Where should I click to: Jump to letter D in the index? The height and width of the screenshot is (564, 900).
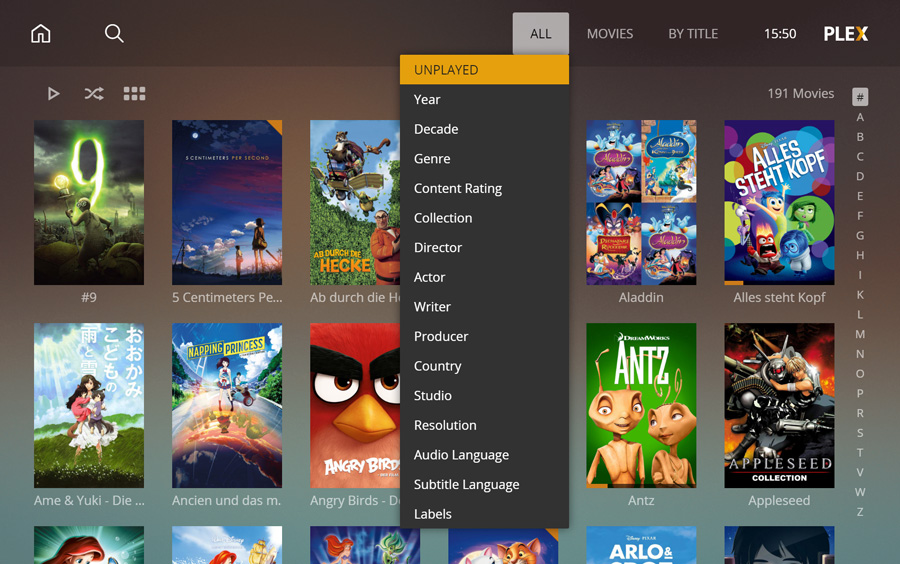pos(860,176)
